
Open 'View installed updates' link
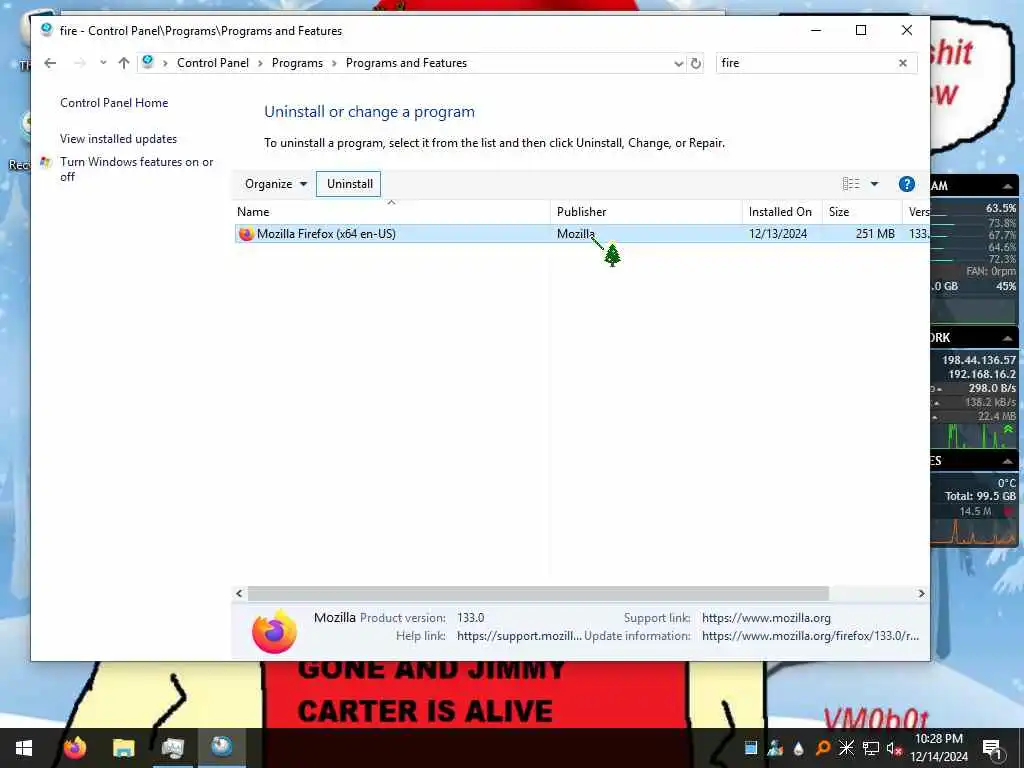(118, 138)
